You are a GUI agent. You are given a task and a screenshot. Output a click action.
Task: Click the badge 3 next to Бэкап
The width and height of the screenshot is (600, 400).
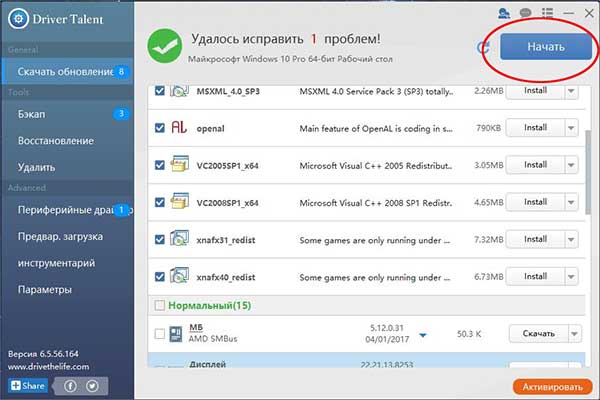point(121,114)
